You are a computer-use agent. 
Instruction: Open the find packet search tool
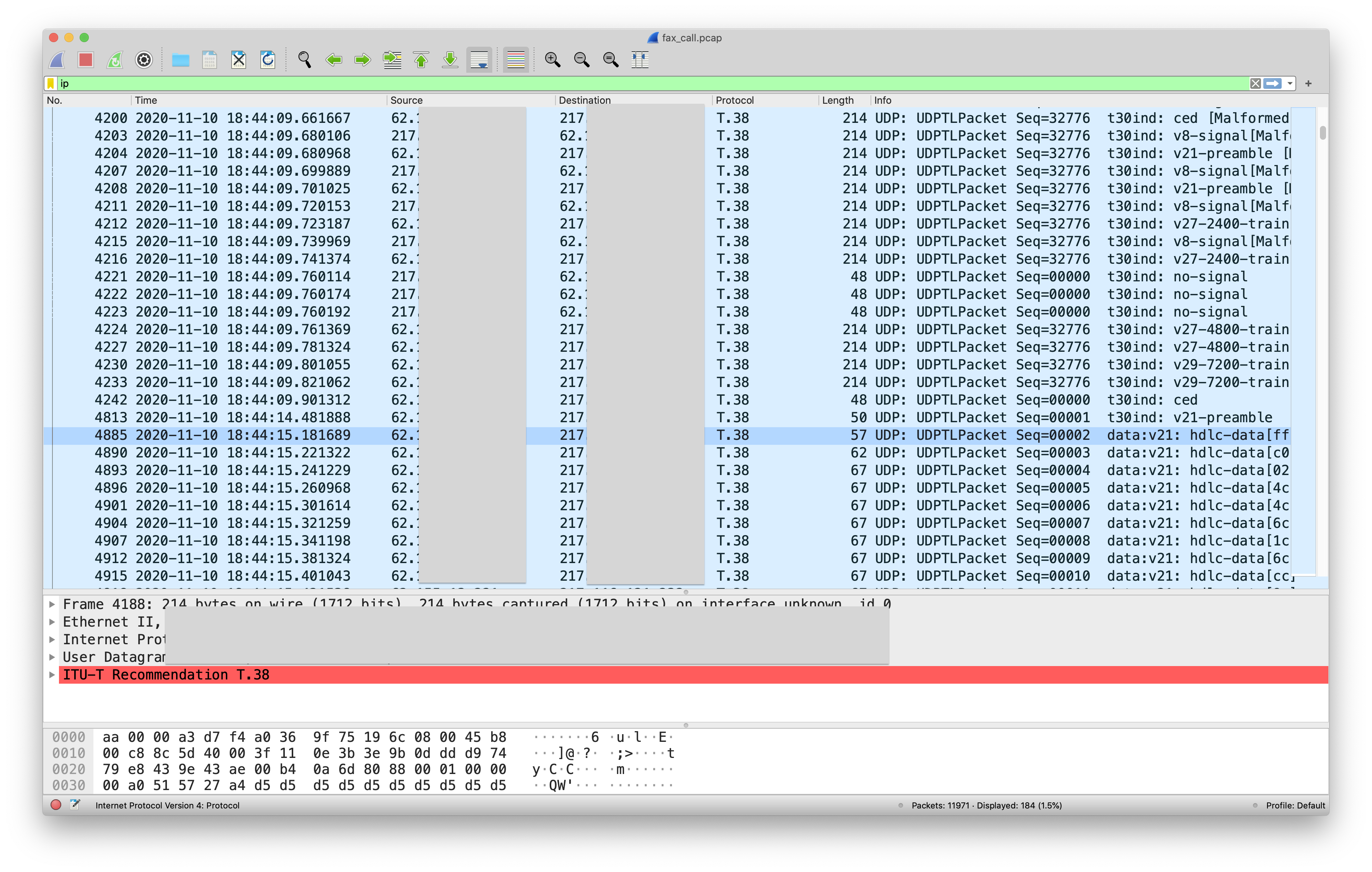304,60
